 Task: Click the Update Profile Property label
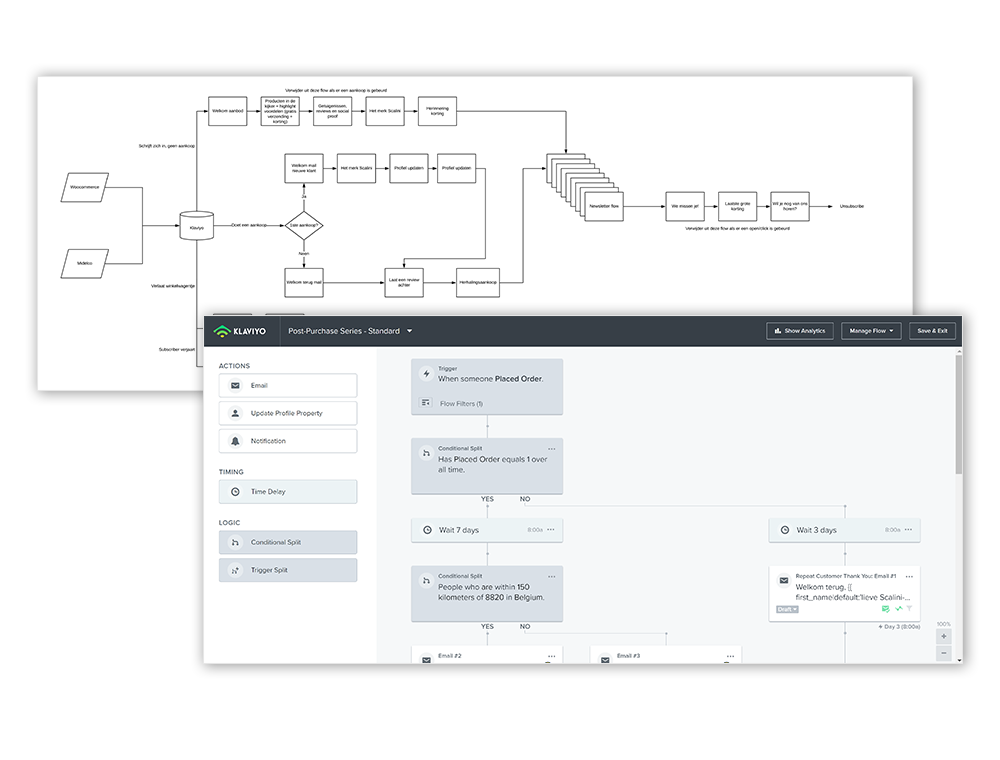(286, 413)
